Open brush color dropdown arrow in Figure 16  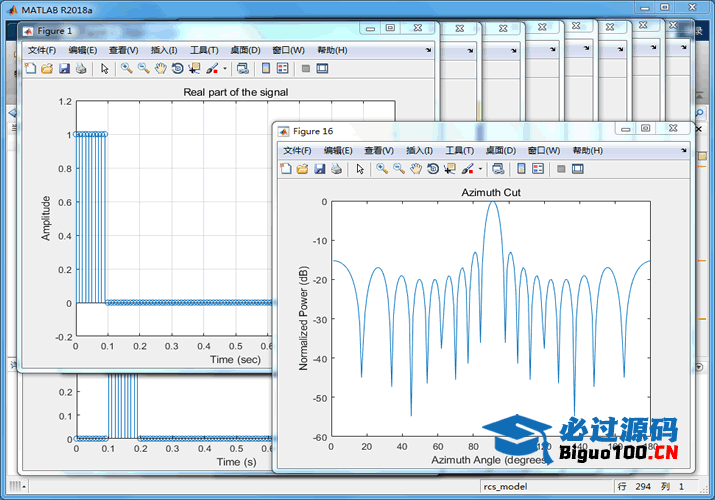(x=480, y=169)
